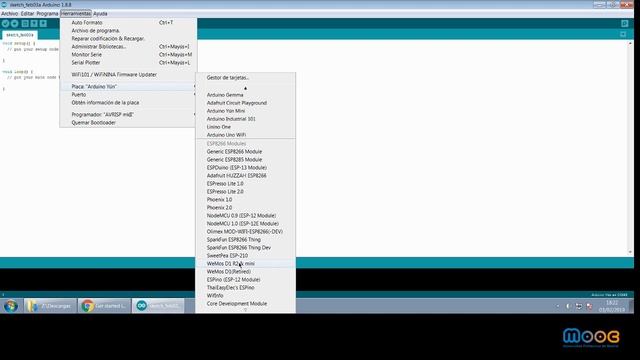Image resolution: width=640 pixels, height=360 pixels.
Task: Select WifInfo board
Action: [x=245, y=296]
